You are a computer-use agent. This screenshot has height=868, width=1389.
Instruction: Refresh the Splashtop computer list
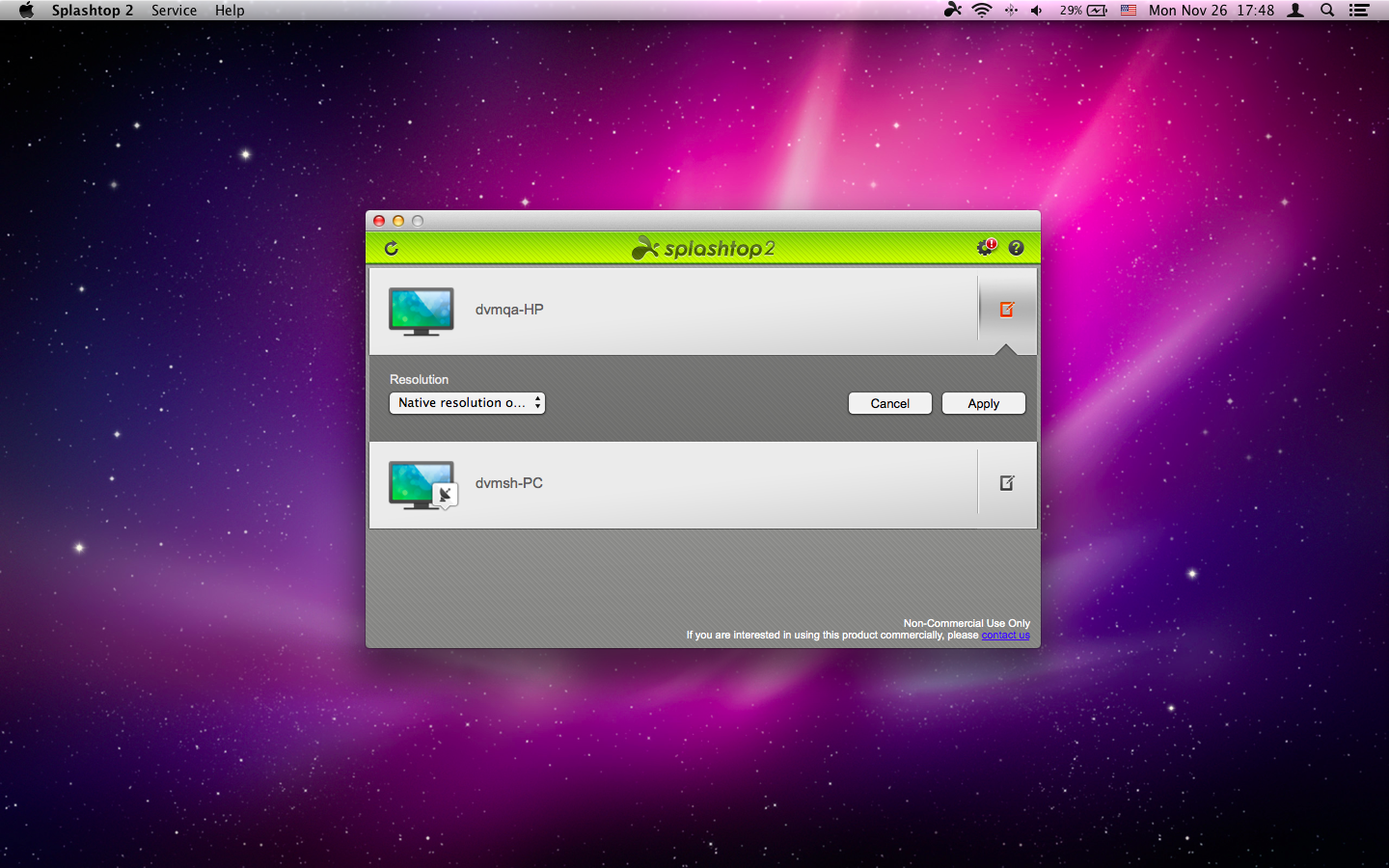point(392,248)
